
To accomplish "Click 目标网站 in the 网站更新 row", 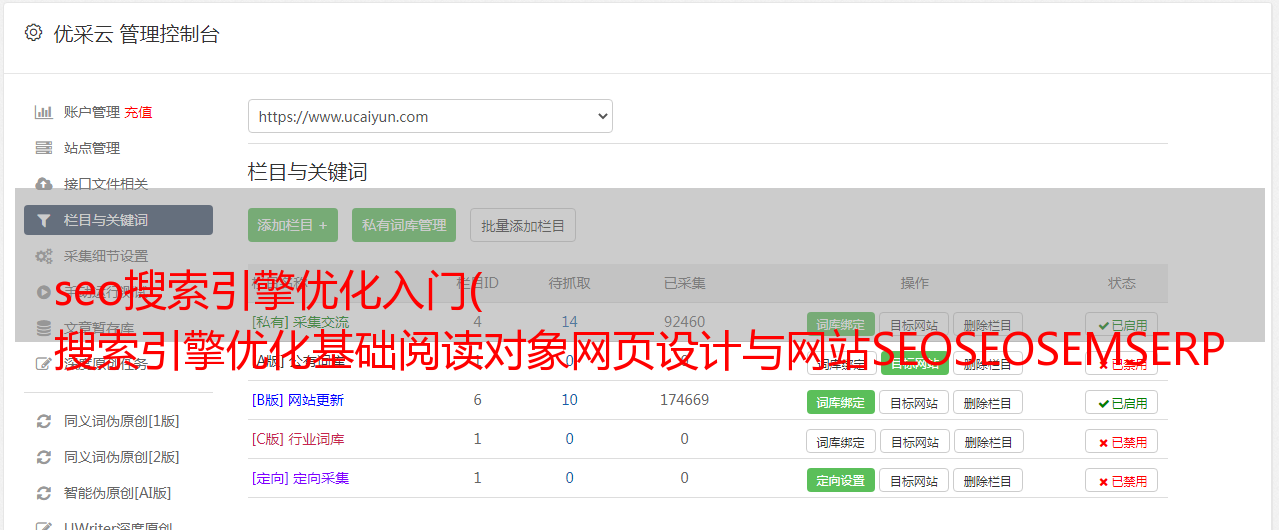I will pyautogui.click(x=914, y=402).
